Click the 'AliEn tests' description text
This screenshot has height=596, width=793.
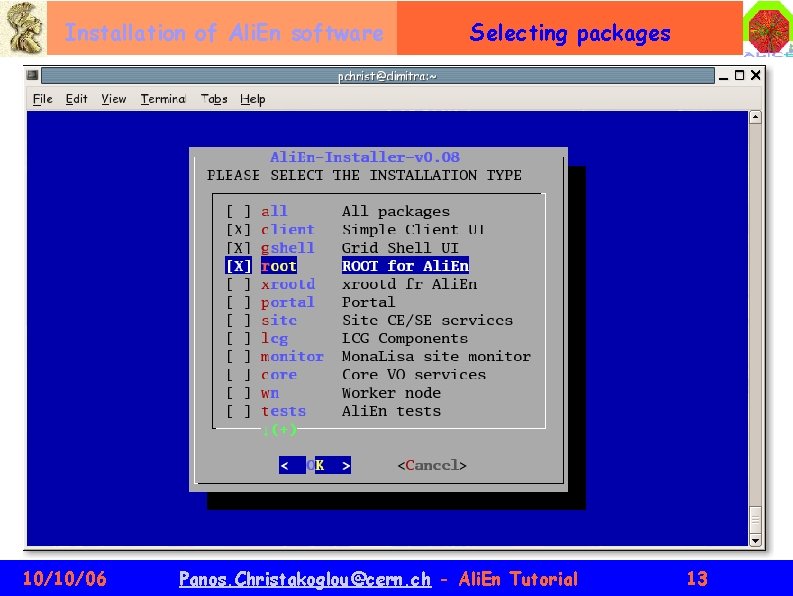[391, 411]
